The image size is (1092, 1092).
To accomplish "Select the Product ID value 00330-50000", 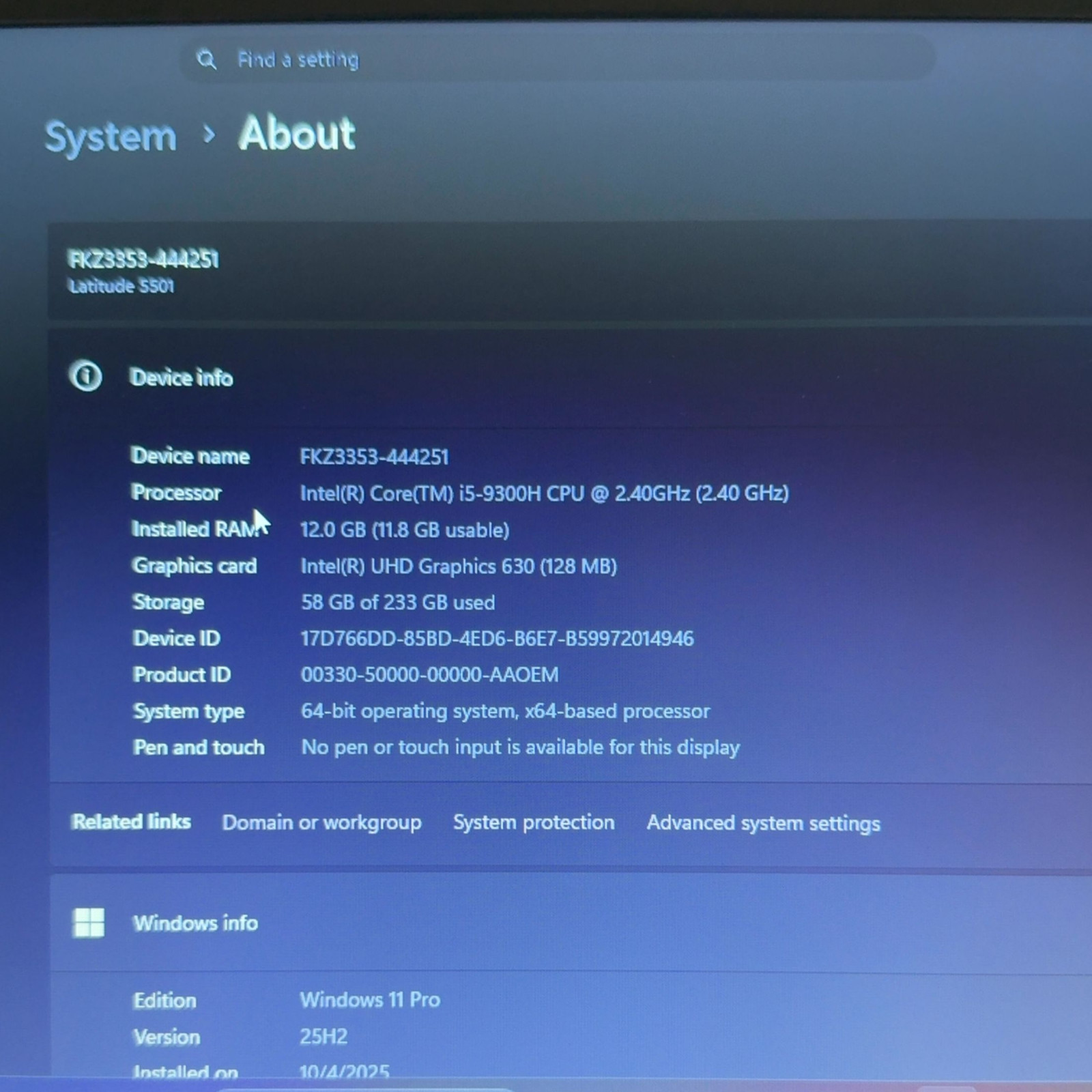I will 429,674.
